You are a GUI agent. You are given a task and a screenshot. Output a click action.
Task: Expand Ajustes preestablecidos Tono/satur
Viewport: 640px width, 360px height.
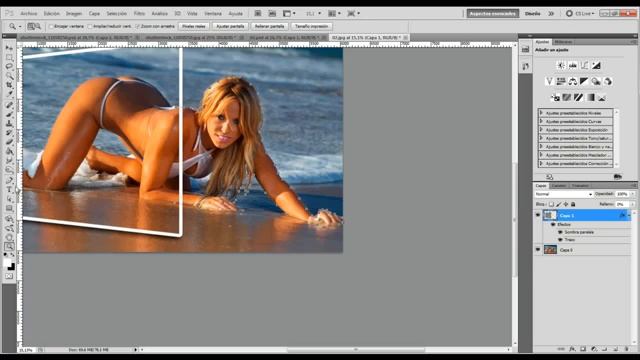coord(542,138)
